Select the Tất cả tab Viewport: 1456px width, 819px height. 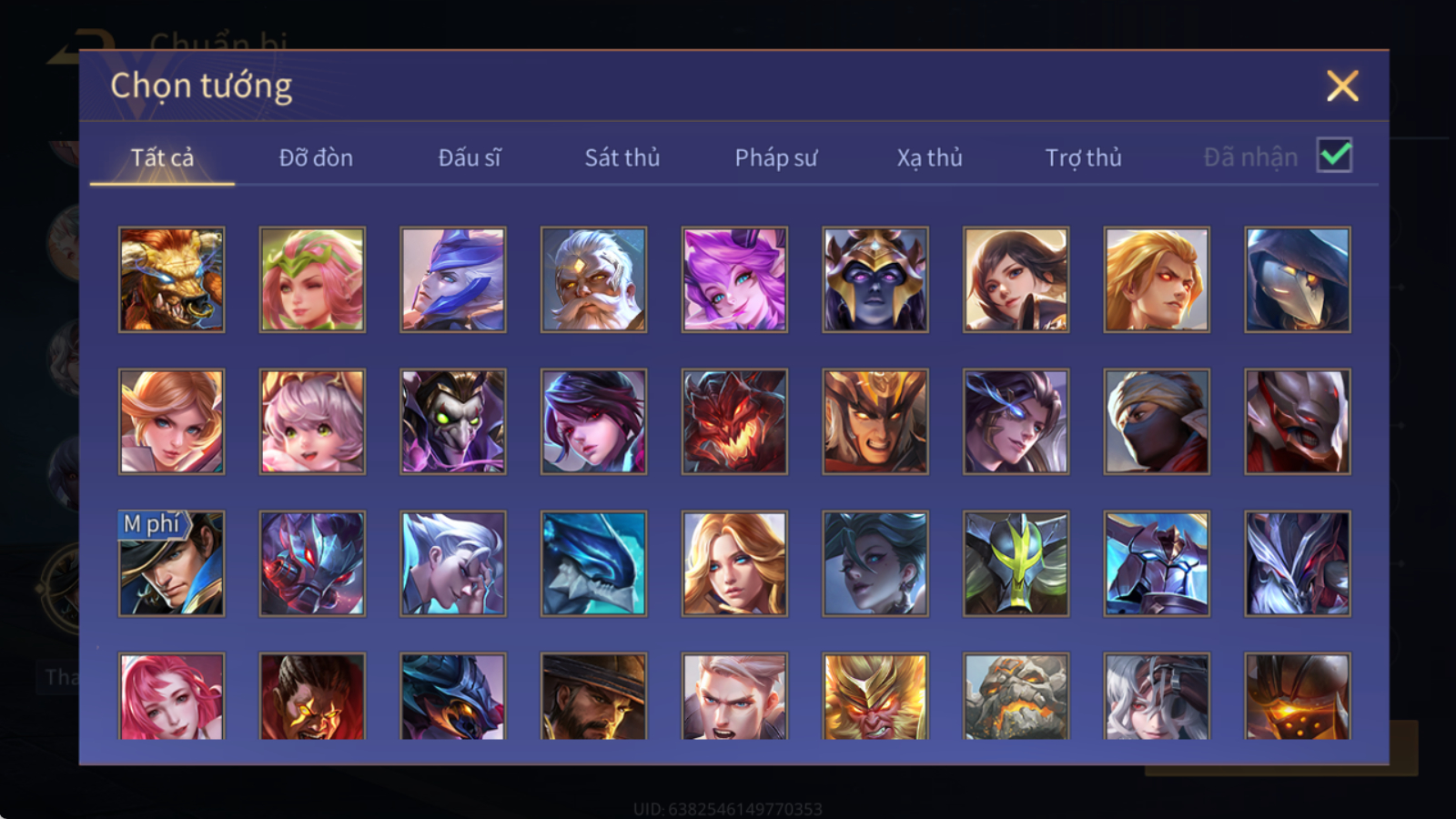(x=162, y=157)
